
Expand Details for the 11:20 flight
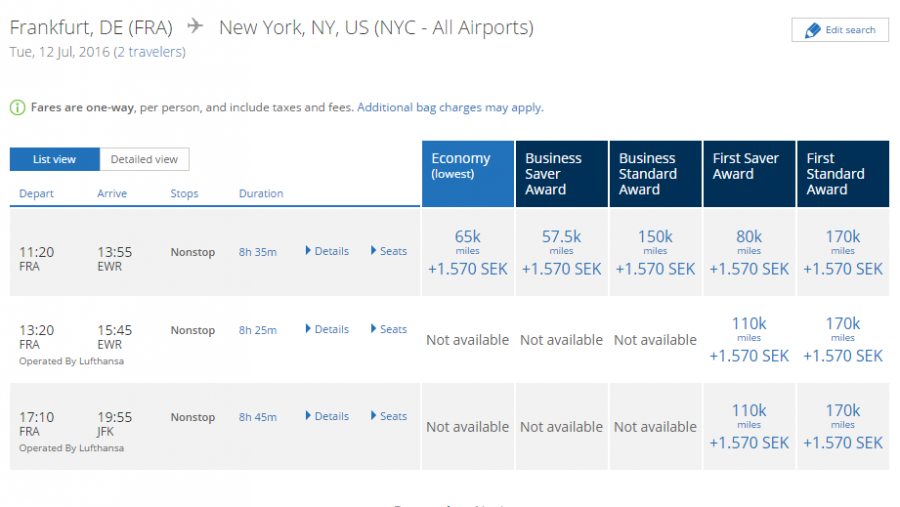(x=327, y=251)
